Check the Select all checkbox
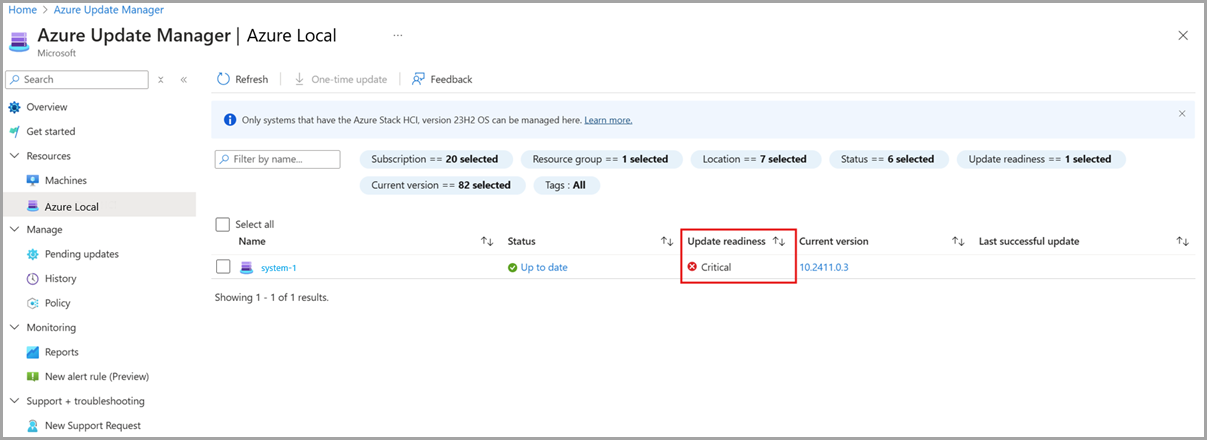 click(x=223, y=225)
